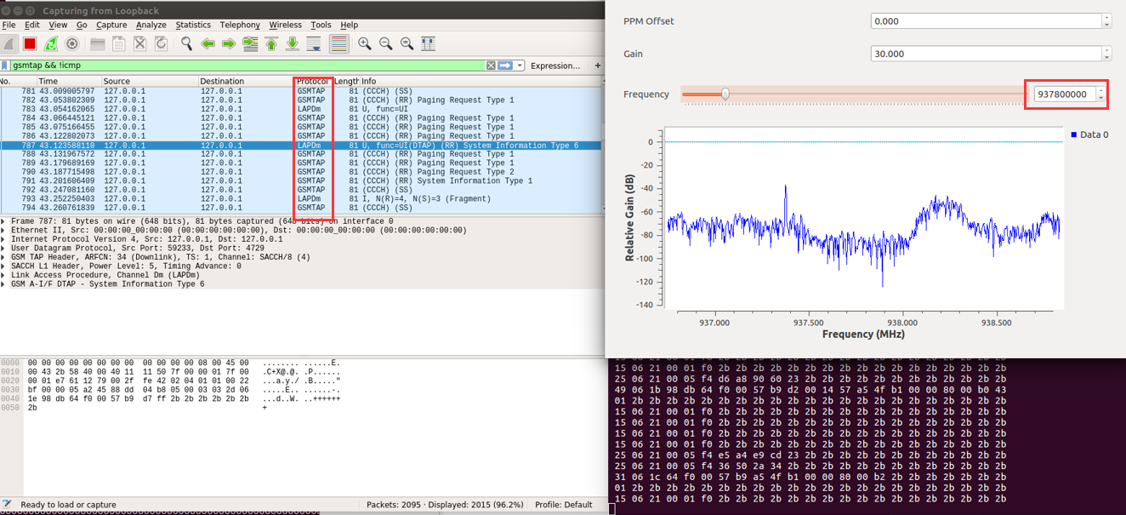Expand the GSM TAP Header section
The height and width of the screenshot is (515, 1126).
5,257
